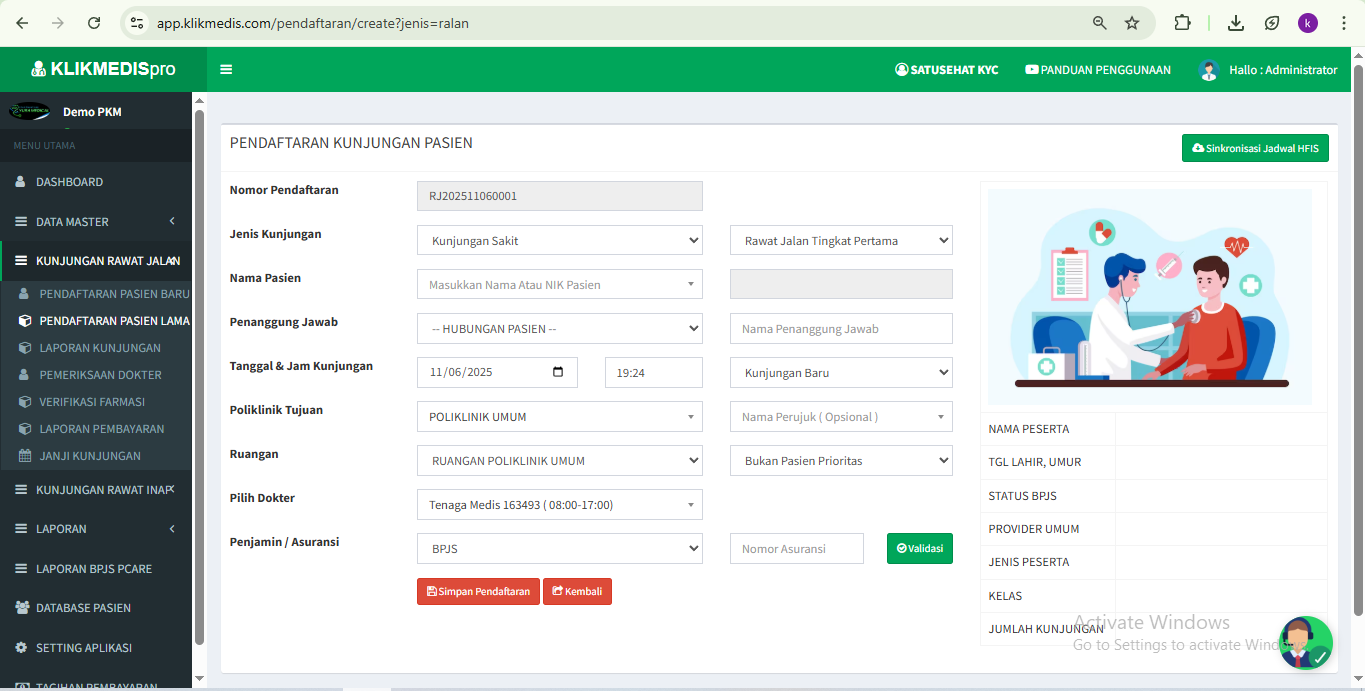Click the KLIKMEDISpro logo
The width and height of the screenshot is (1365, 691).
click(x=103, y=69)
